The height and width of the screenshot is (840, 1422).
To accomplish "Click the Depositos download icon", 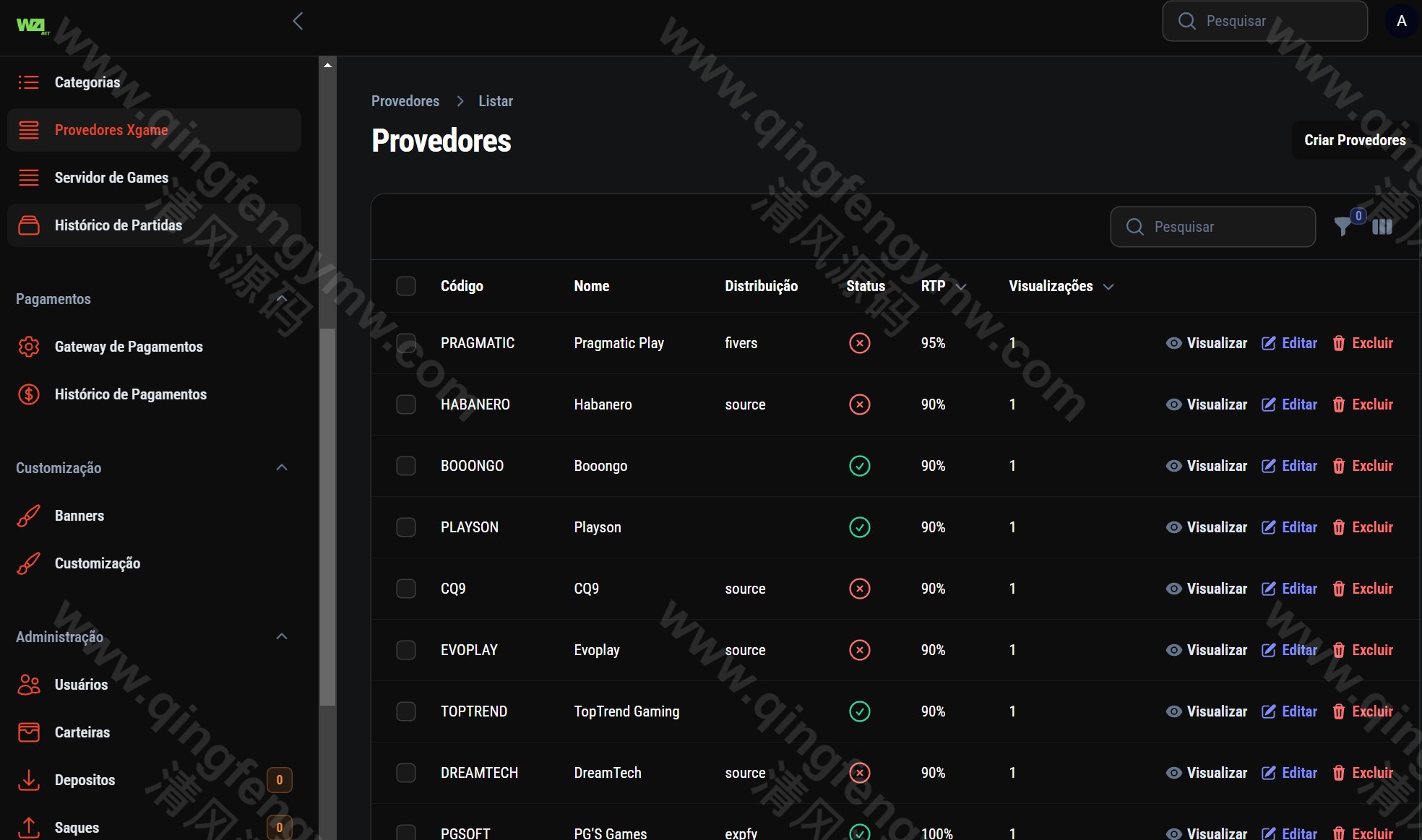I will pyautogui.click(x=29, y=780).
